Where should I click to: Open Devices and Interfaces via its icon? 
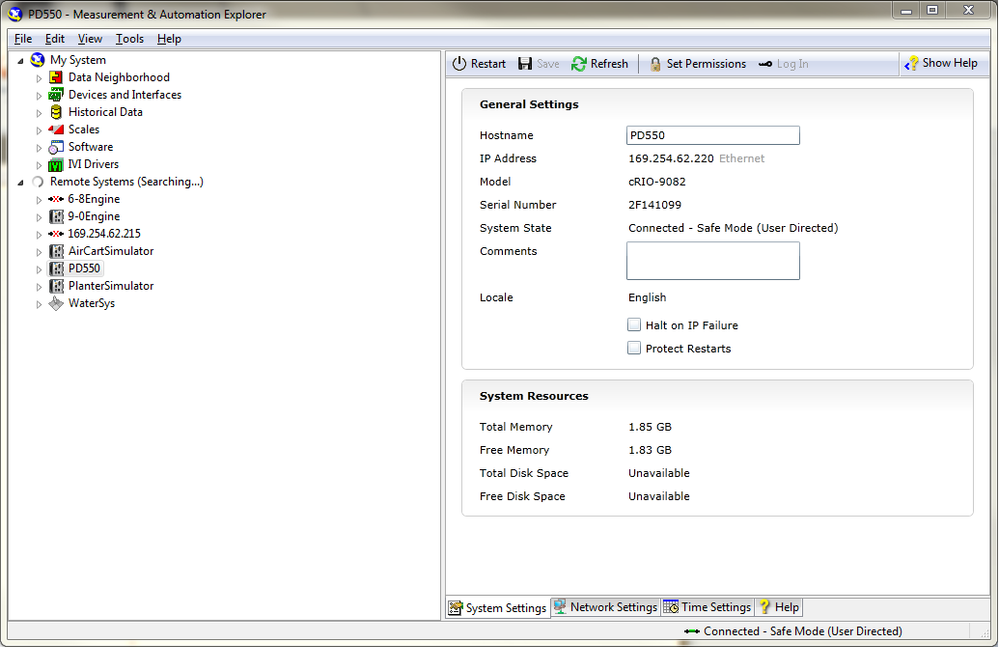[56, 94]
